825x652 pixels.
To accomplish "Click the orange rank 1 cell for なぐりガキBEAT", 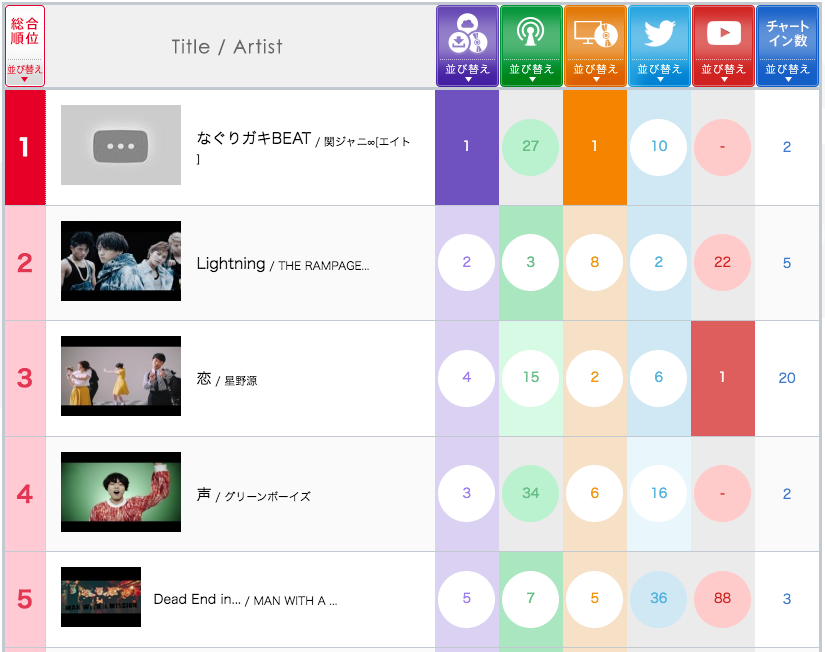I will 595,146.
